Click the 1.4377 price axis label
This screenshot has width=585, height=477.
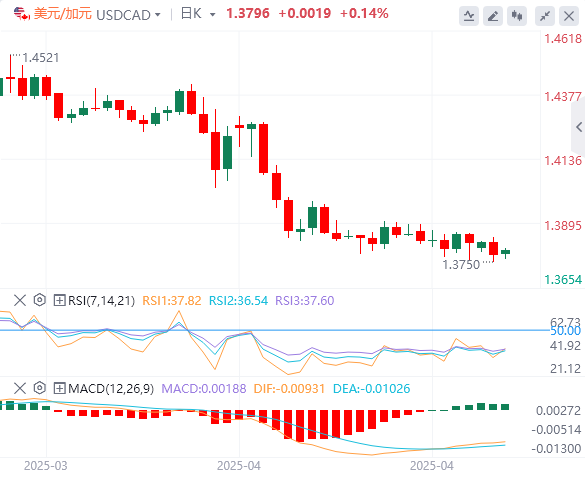(x=563, y=97)
